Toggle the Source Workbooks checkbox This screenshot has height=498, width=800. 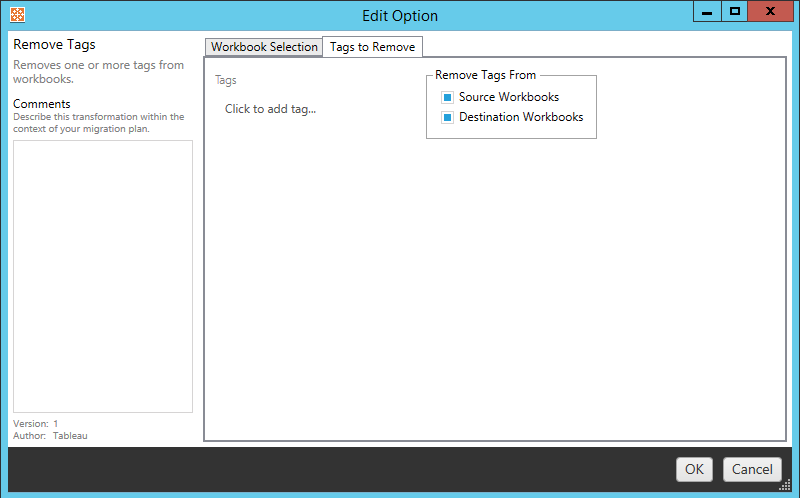pyautogui.click(x=448, y=98)
